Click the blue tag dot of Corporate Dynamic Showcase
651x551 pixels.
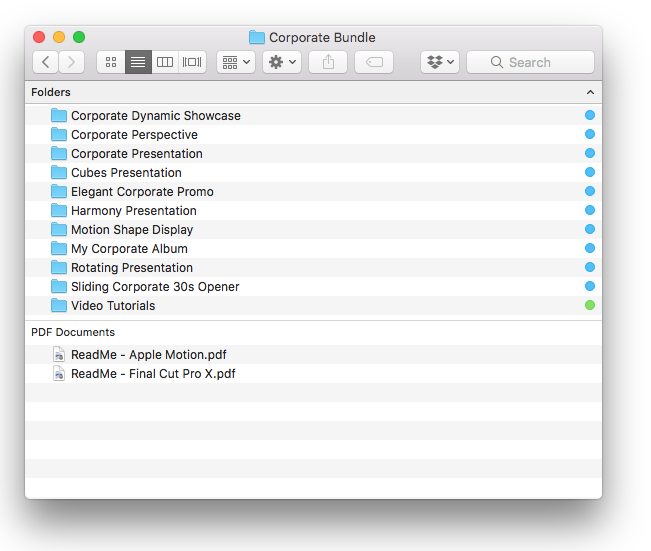pyautogui.click(x=590, y=115)
